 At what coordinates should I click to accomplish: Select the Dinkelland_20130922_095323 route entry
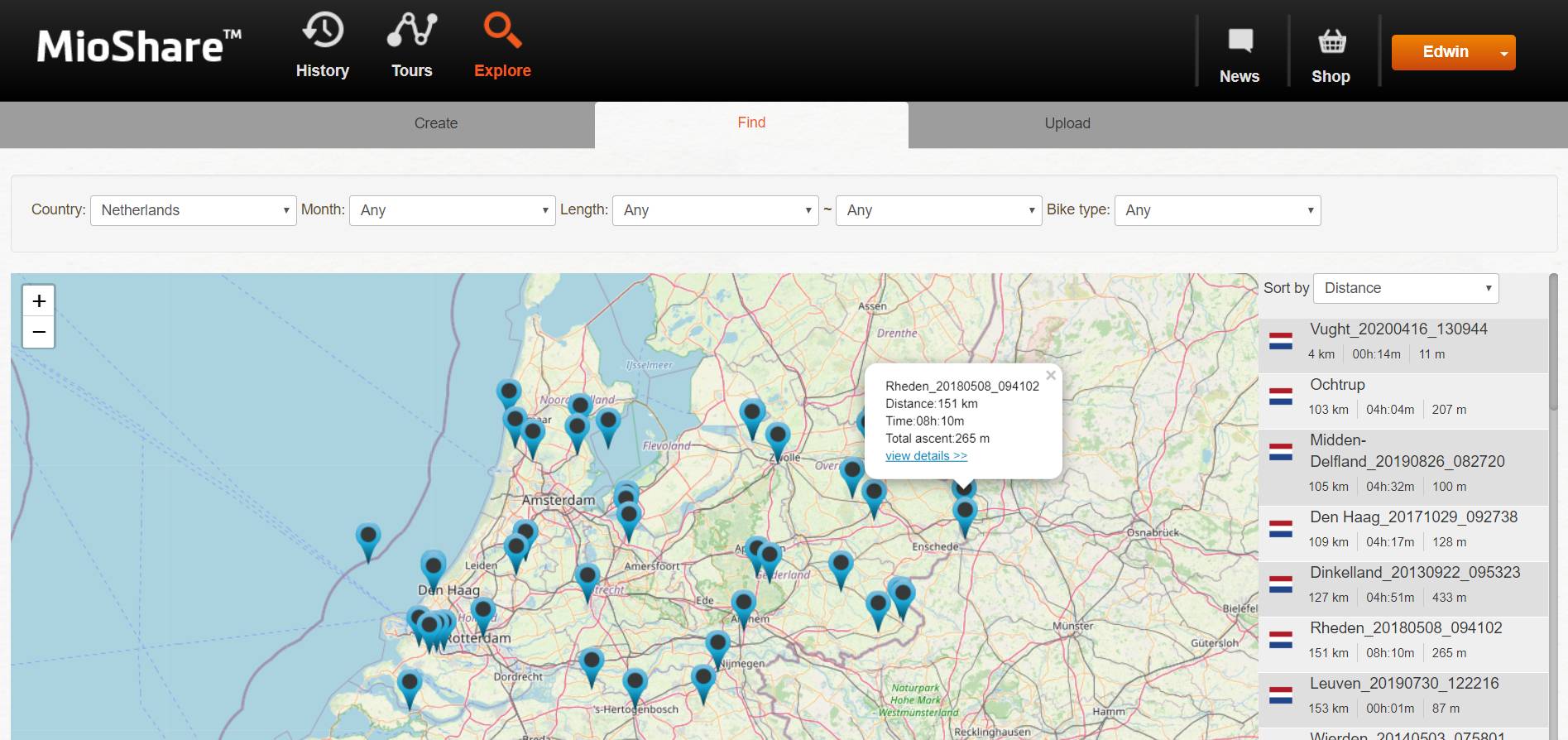1414,573
